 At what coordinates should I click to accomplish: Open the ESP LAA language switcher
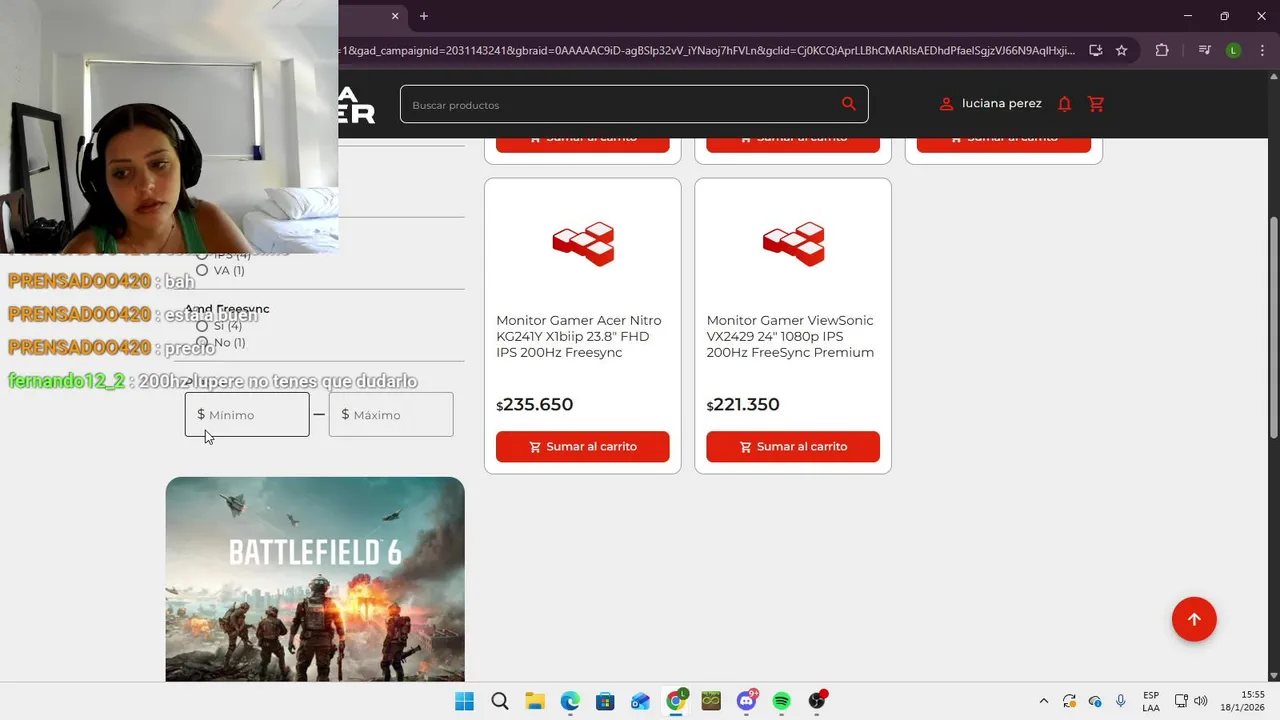pos(1151,701)
